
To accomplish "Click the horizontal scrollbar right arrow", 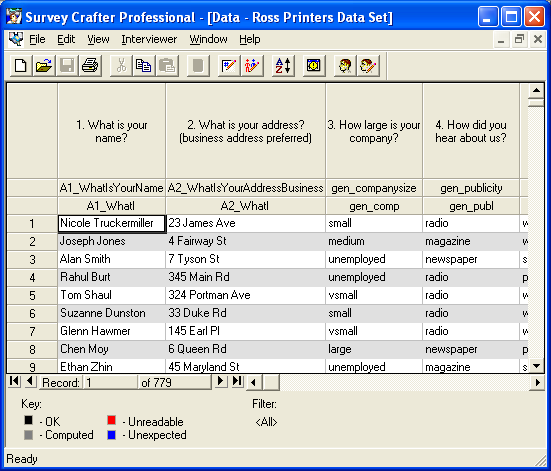I will (x=537, y=382).
